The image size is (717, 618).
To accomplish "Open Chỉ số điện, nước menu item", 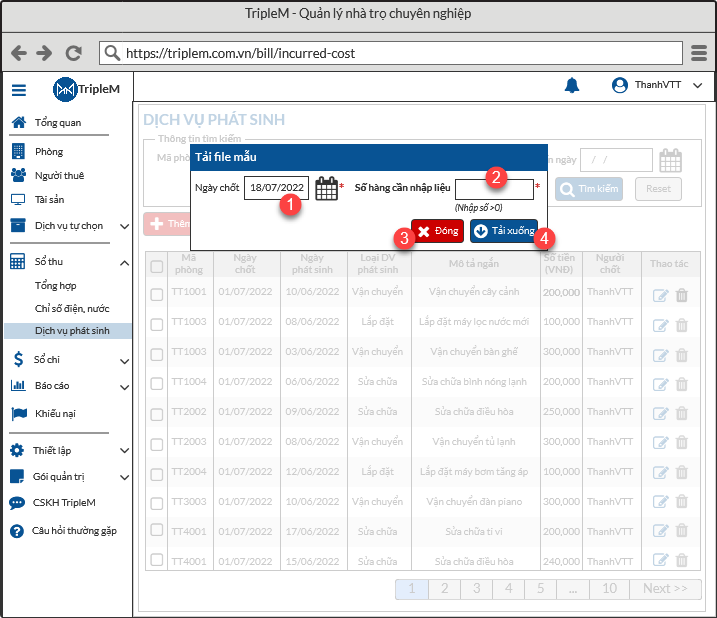I will tap(71, 308).
